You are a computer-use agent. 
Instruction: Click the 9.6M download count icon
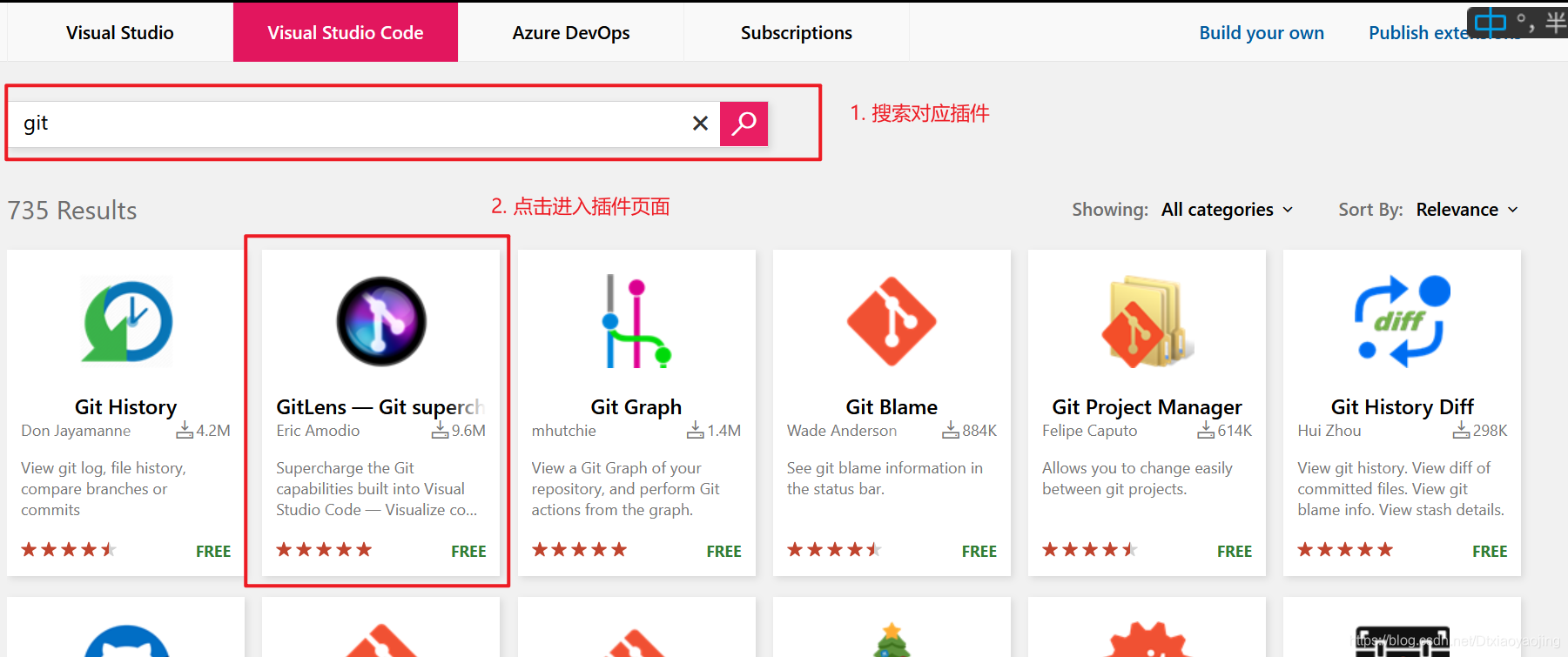click(440, 430)
